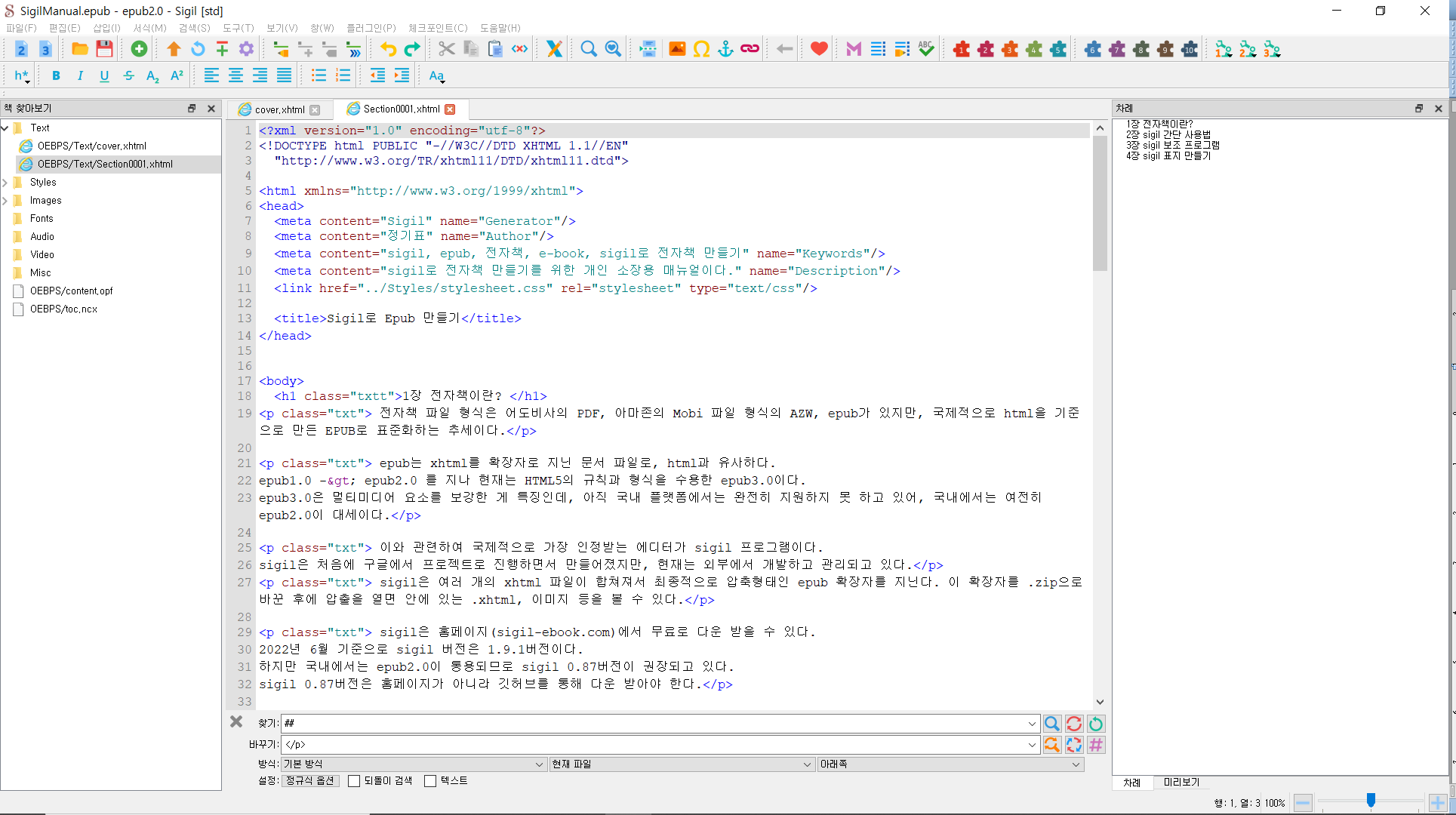Image resolution: width=1456 pixels, height=815 pixels.
Task: Click the orange up arrow icon
Action: [x=174, y=50]
